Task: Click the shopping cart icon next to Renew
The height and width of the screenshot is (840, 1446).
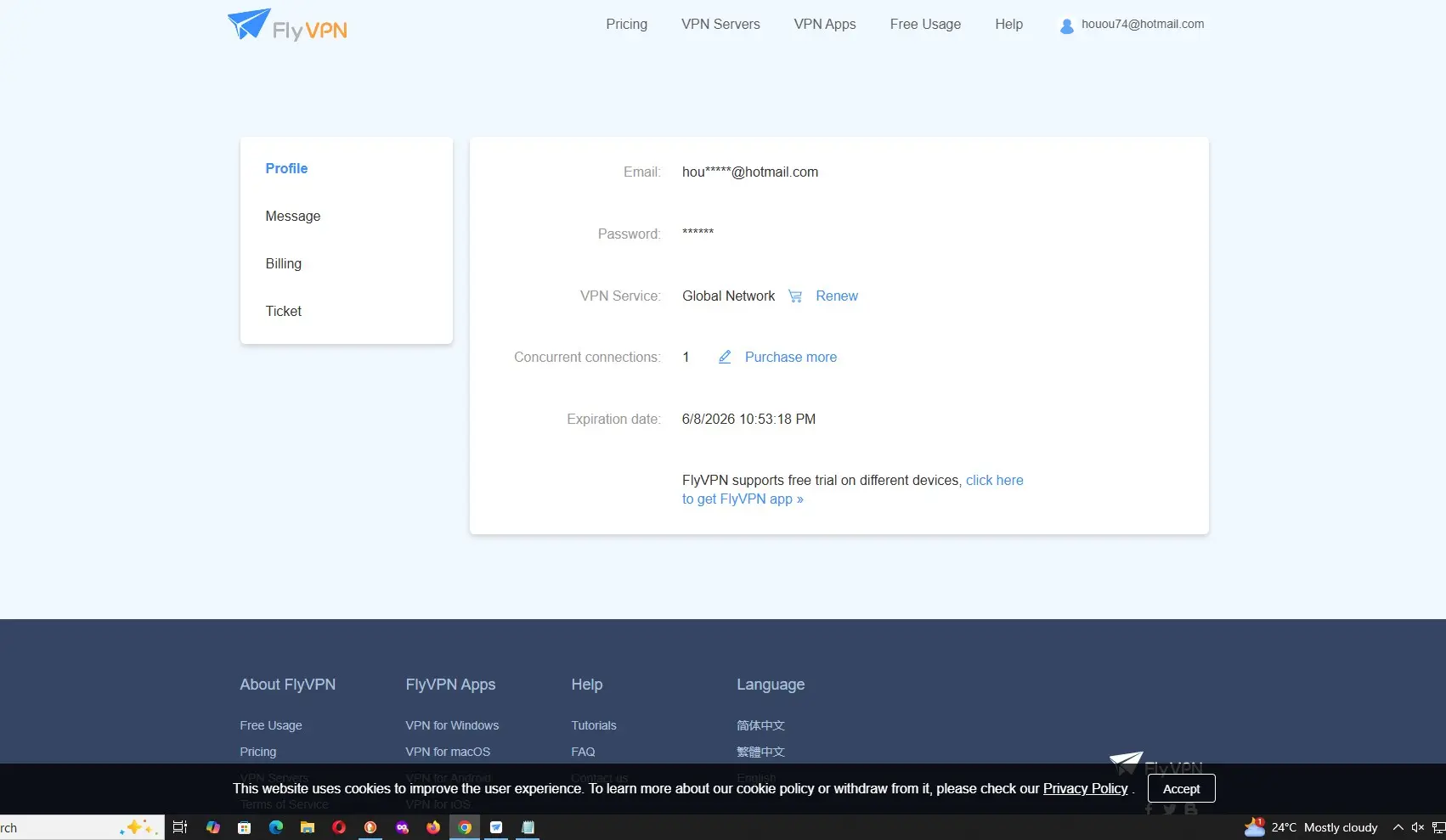Action: click(x=795, y=296)
